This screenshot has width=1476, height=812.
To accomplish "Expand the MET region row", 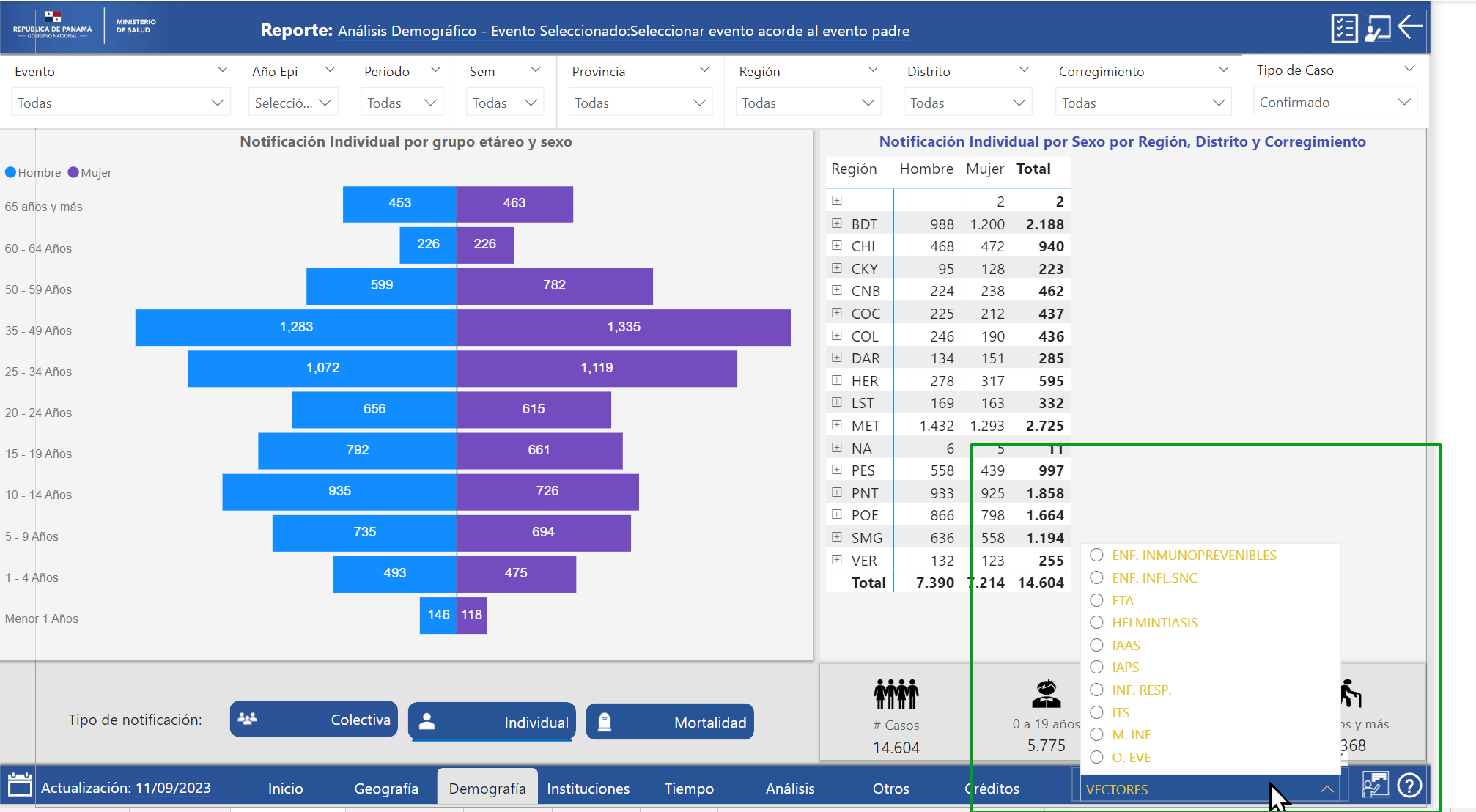I will [837, 424].
